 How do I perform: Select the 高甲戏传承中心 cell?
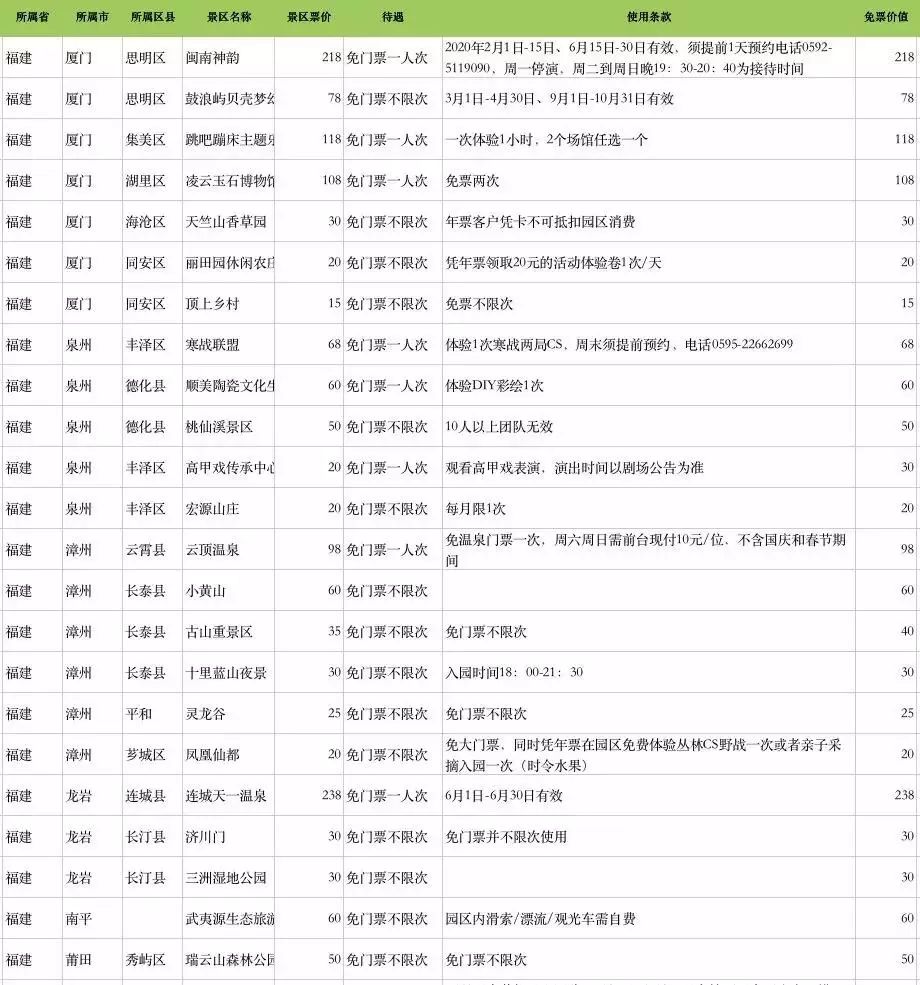(230, 468)
